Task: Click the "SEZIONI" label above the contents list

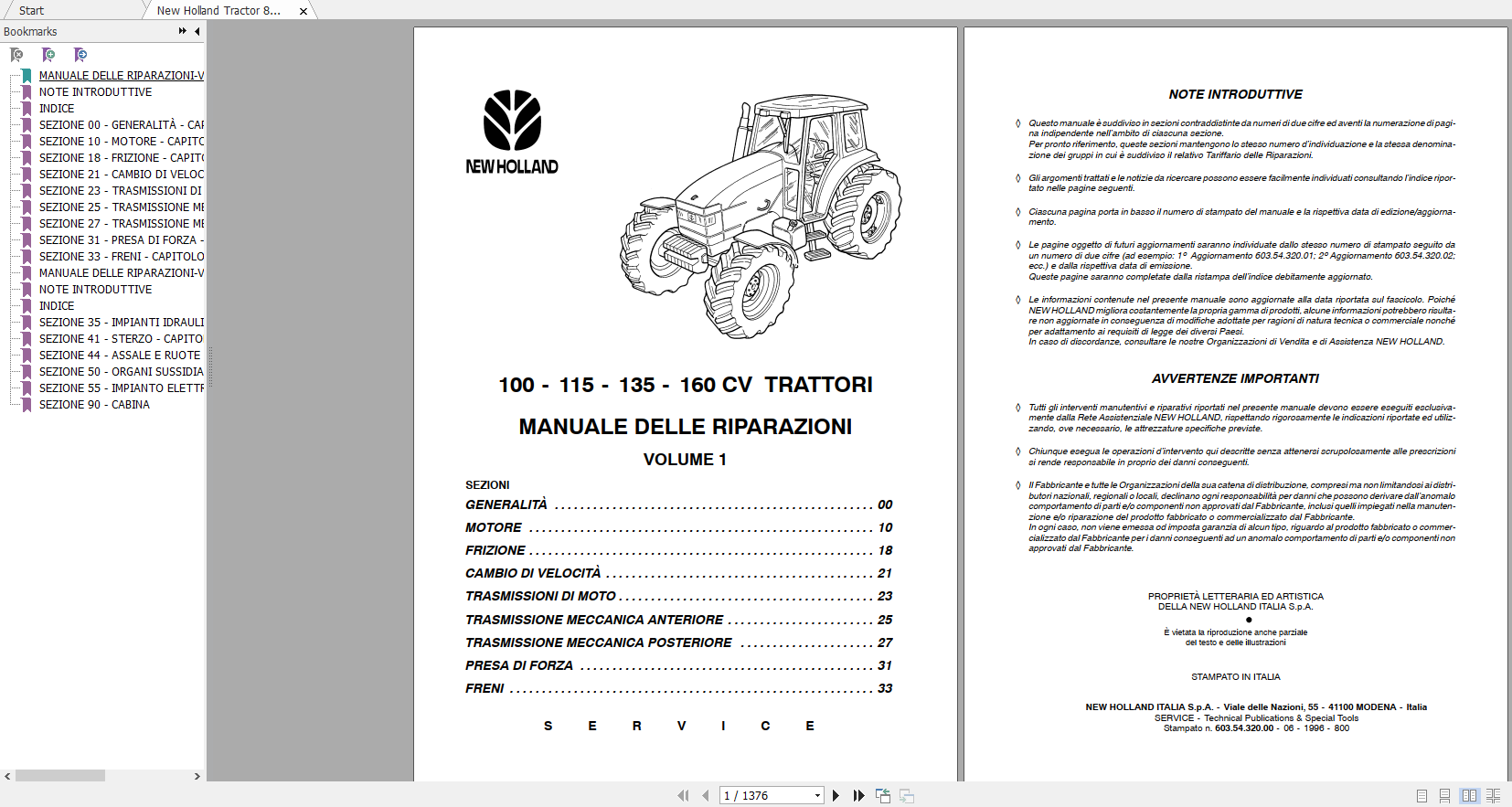Action: click(x=487, y=485)
